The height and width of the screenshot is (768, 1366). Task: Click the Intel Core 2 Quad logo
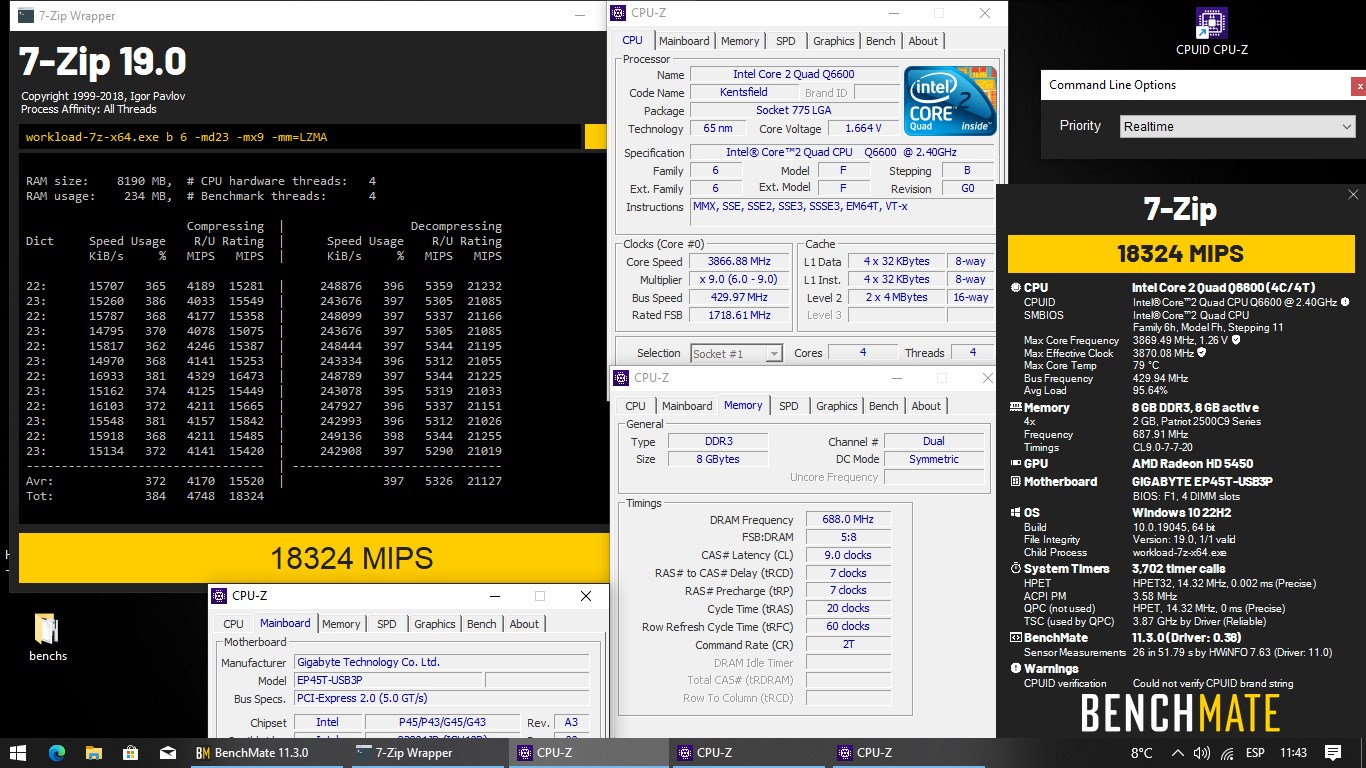coord(950,101)
